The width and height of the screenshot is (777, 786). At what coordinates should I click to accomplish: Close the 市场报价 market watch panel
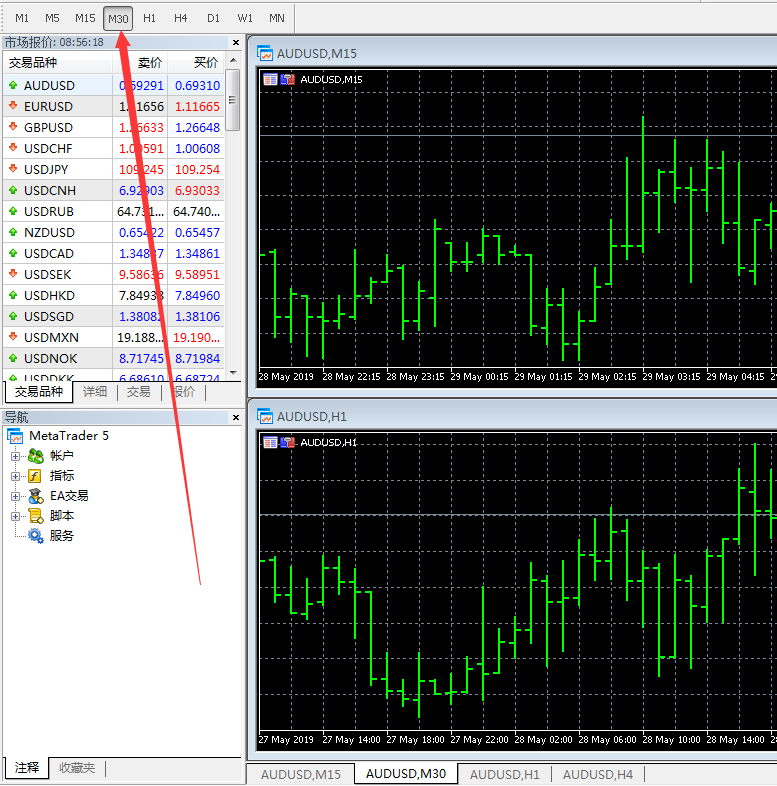(236, 43)
